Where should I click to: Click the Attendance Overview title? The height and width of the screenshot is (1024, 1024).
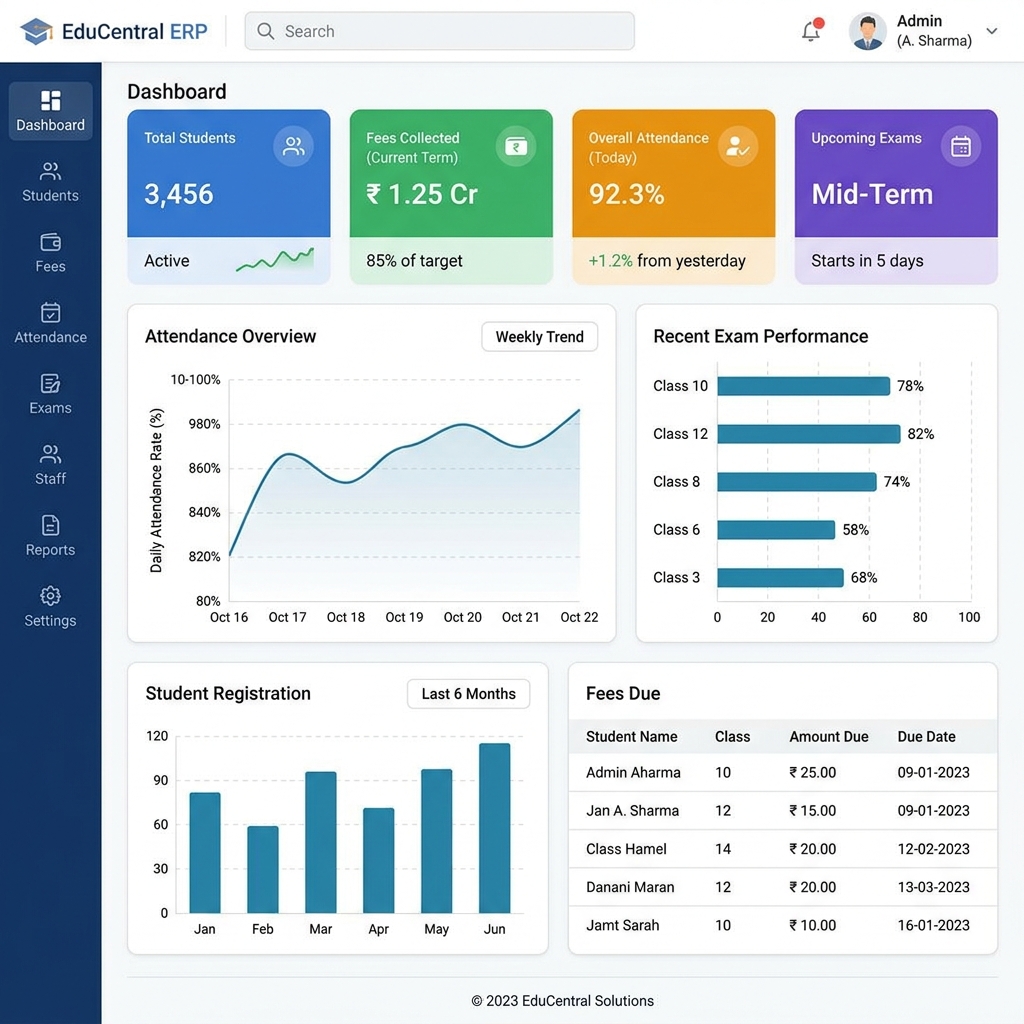coord(230,336)
